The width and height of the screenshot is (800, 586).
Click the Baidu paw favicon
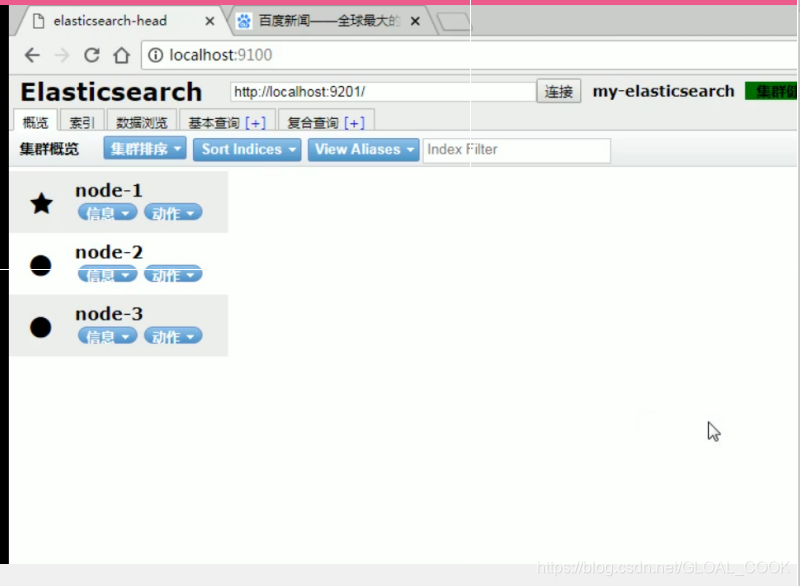click(x=244, y=21)
